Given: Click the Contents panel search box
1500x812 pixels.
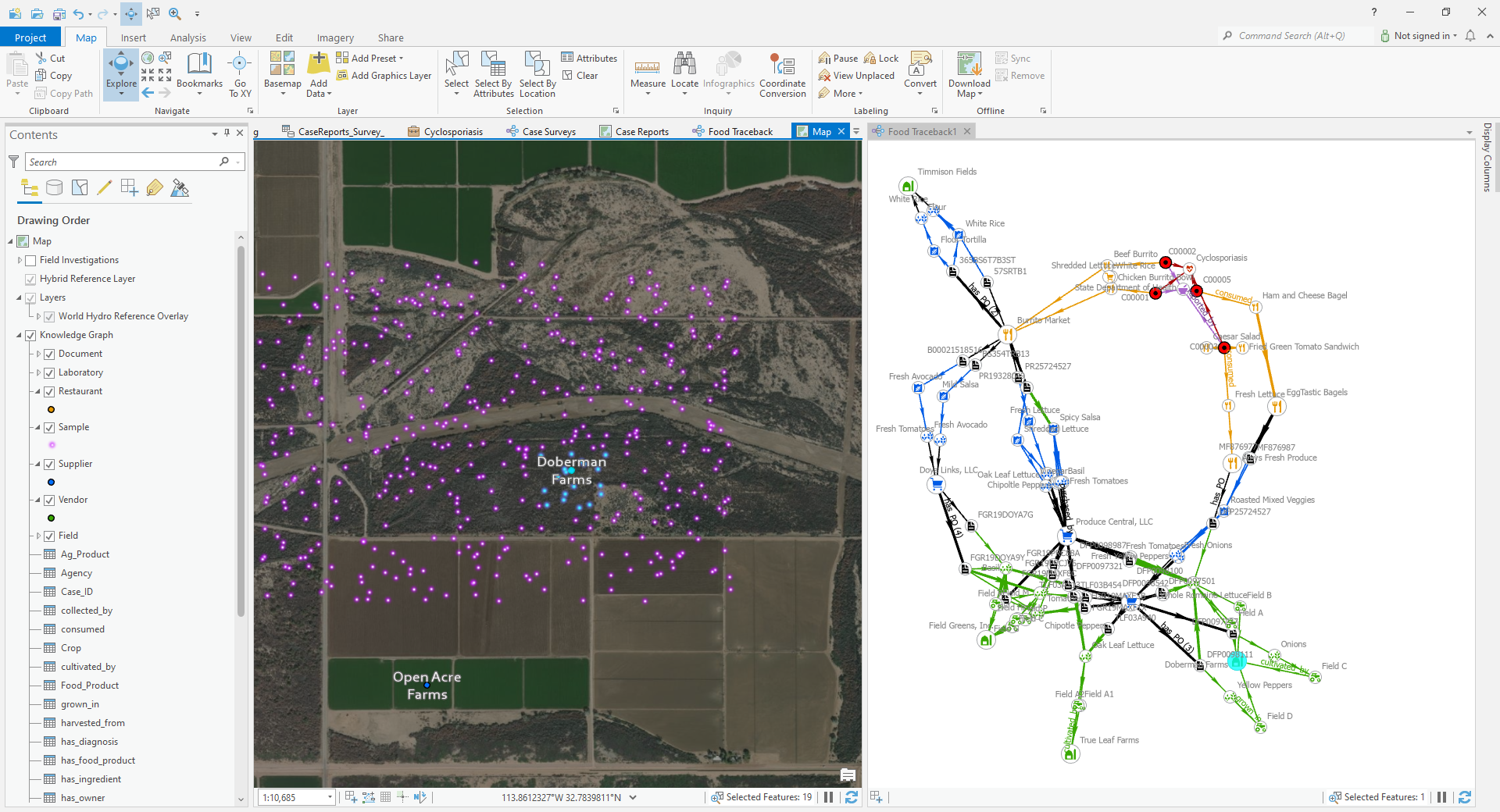Looking at the screenshot, I should pyautogui.click(x=125, y=162).
